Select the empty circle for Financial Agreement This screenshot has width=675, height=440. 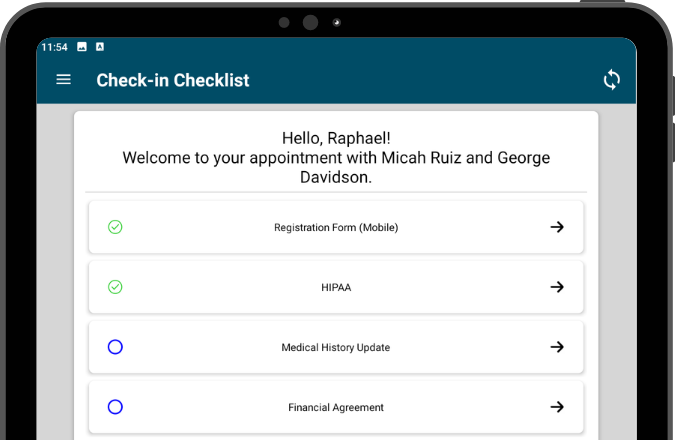pyautogui.click(x=115, y=407)
